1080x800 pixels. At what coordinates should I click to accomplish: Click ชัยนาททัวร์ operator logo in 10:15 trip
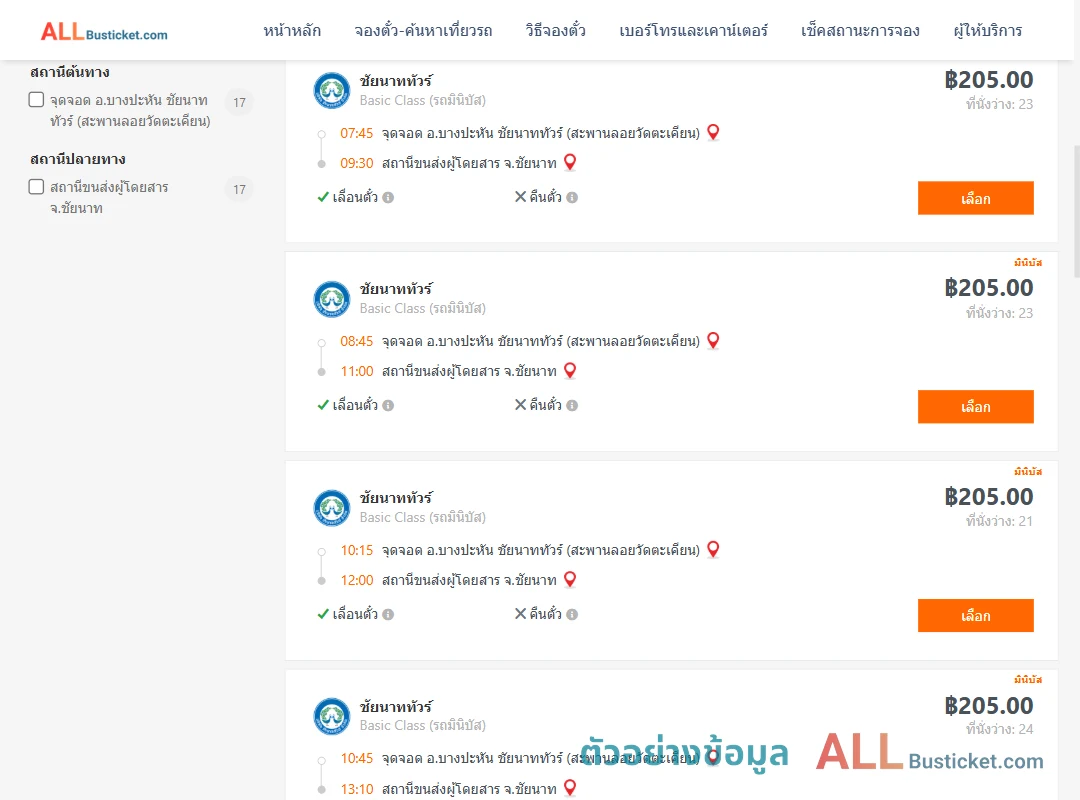(332, 508)
